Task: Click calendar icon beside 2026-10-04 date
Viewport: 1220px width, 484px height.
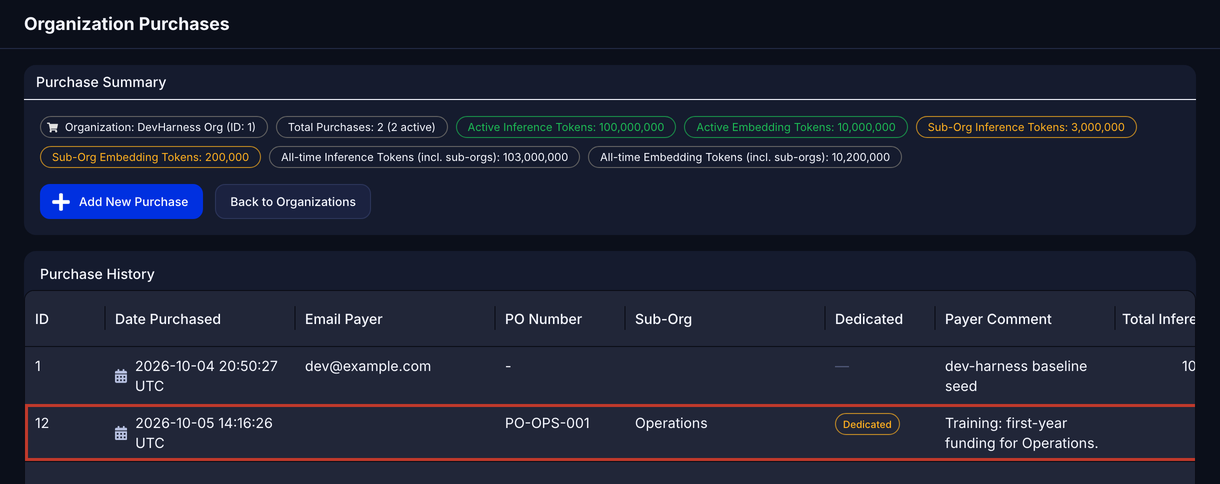Action: point(121,376)
